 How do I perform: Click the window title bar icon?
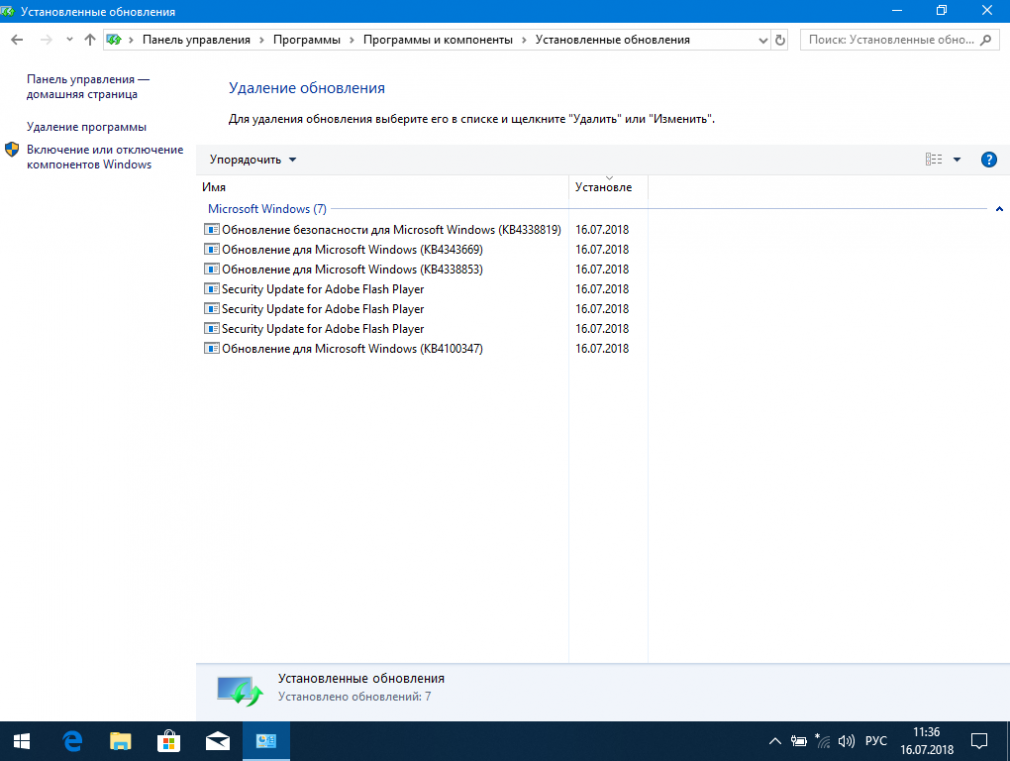pyautogui.click(x=7, y=11)
